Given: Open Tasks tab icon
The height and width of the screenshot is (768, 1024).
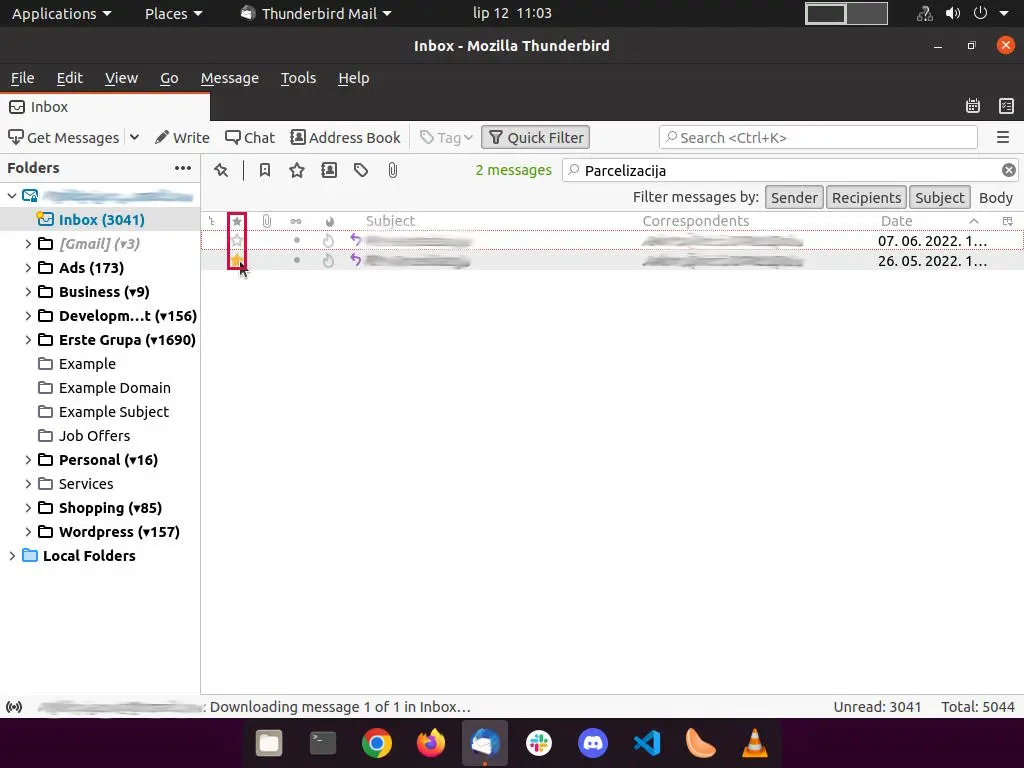Looking at the screenshot, I should [1006, 106].
